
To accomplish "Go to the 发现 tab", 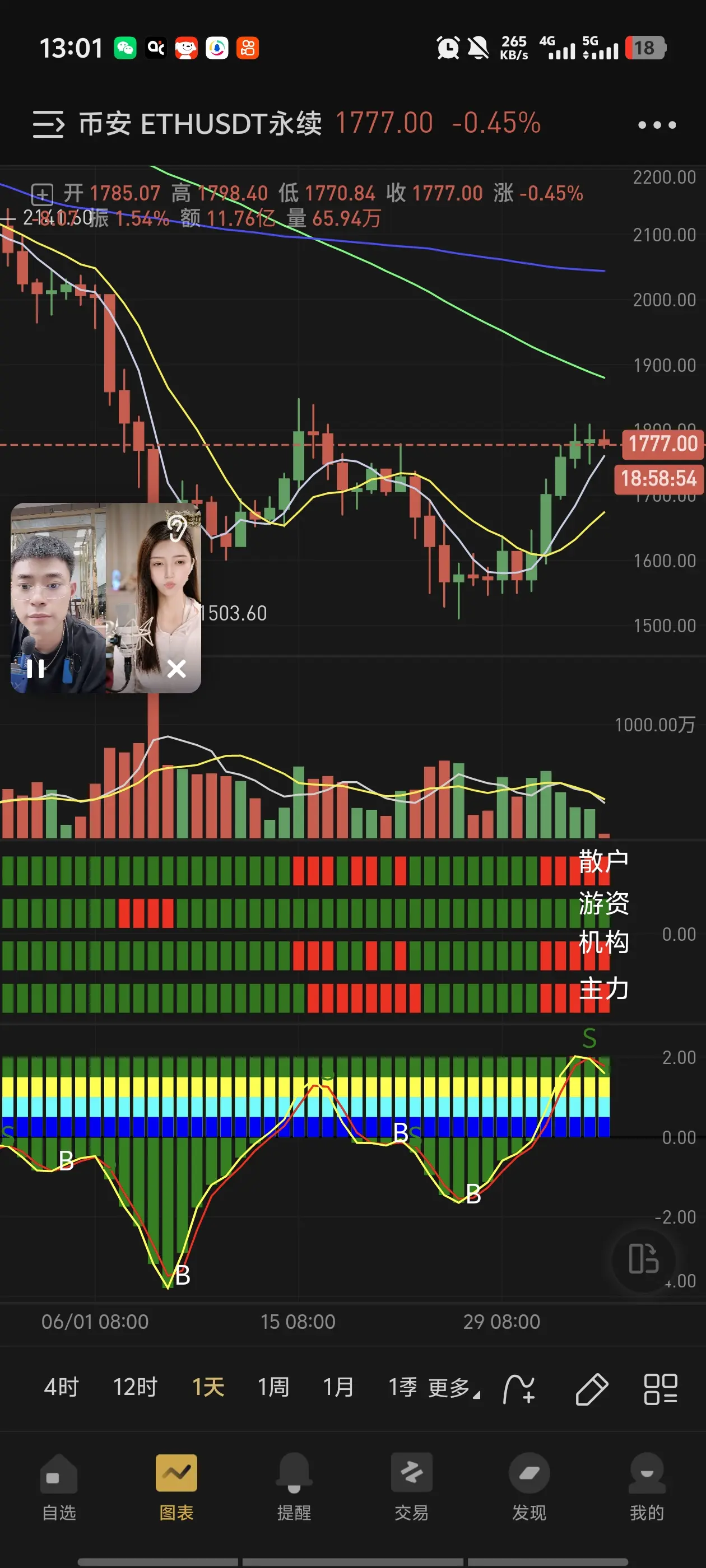I will click(x=529, y=1487).
